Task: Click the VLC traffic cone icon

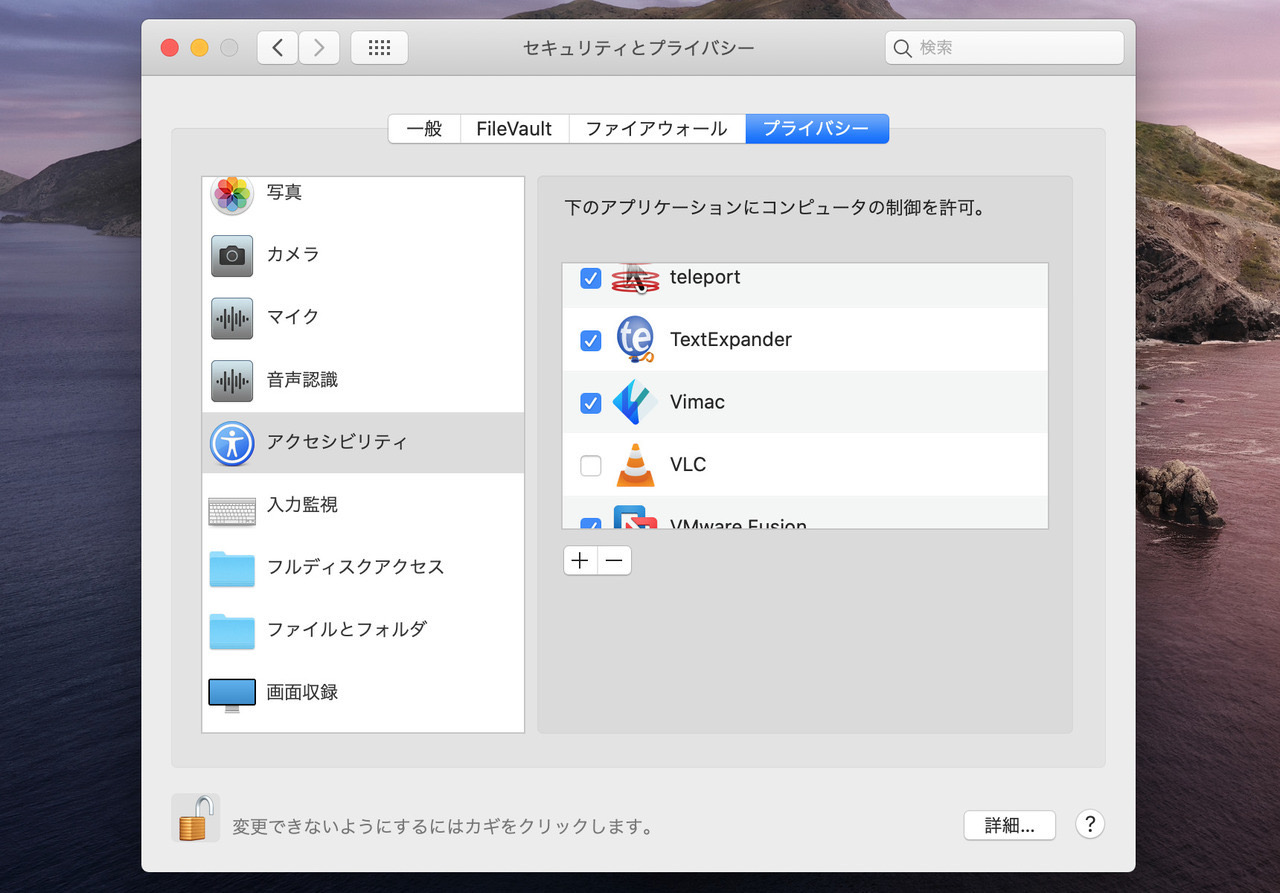Action: point(635,465)
